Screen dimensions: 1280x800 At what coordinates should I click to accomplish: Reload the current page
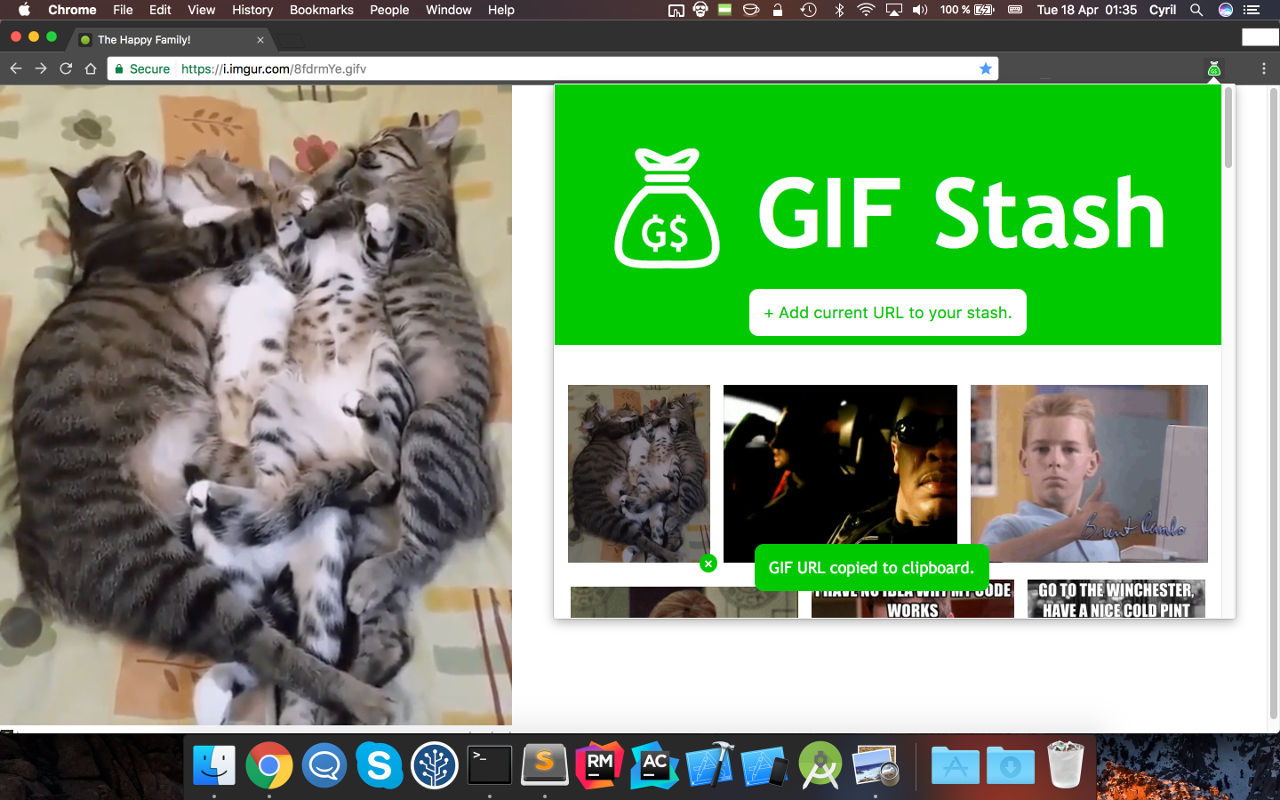[x=66, y=69]
